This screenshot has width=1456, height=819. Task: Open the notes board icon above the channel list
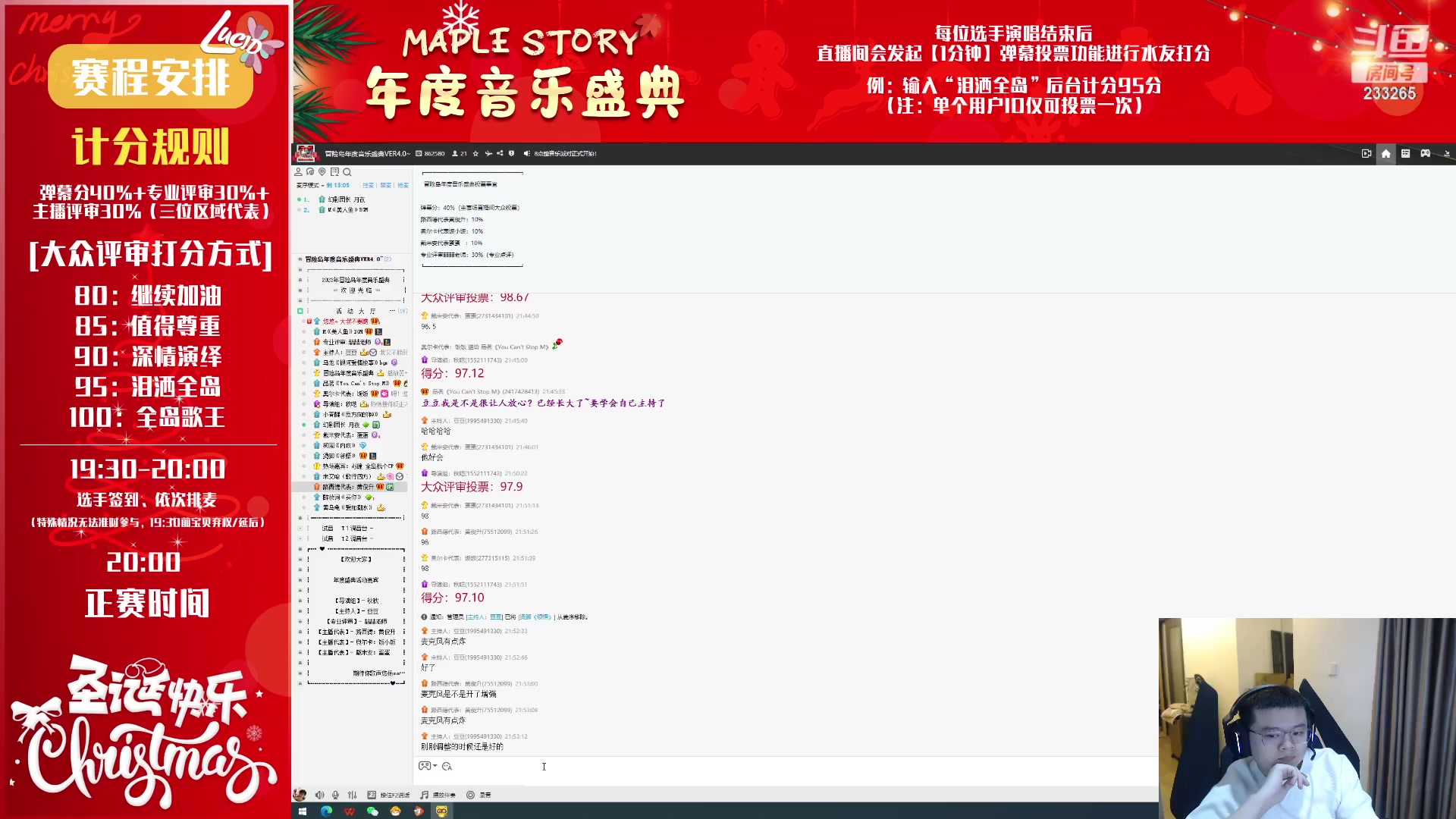pyautogui.click(x=334, y=172)
